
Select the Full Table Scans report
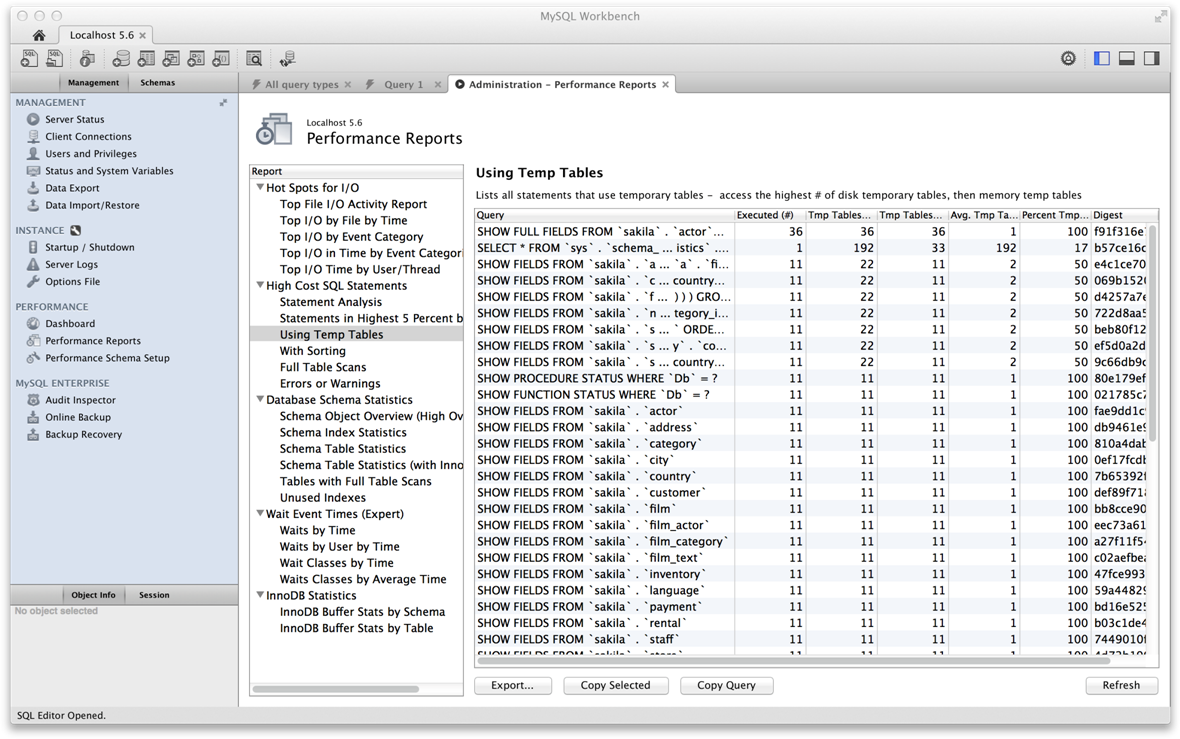(323, 367)
